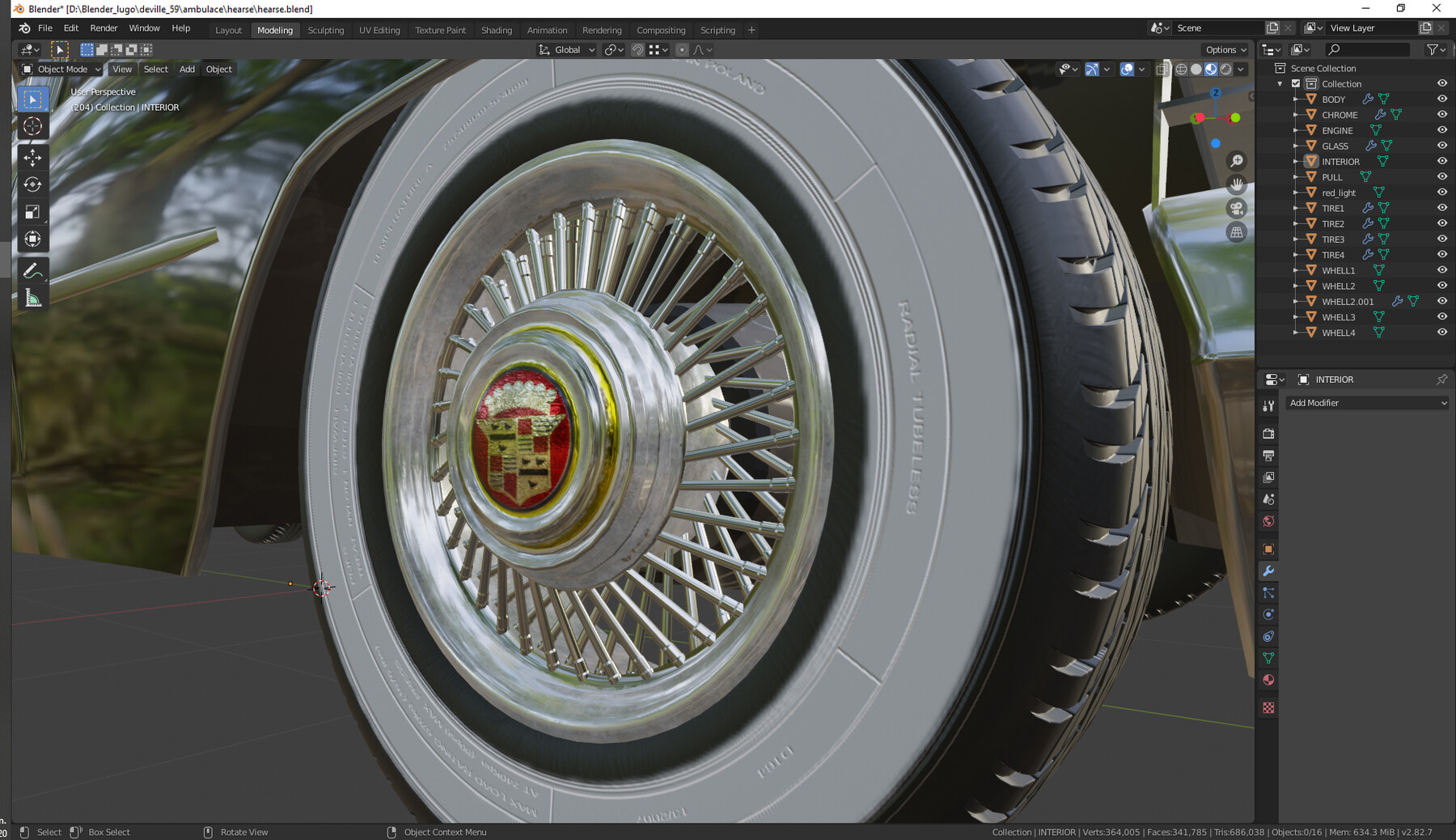Open the Object properties tab
Screen dimensions: 1456x840
[1268, 549]
